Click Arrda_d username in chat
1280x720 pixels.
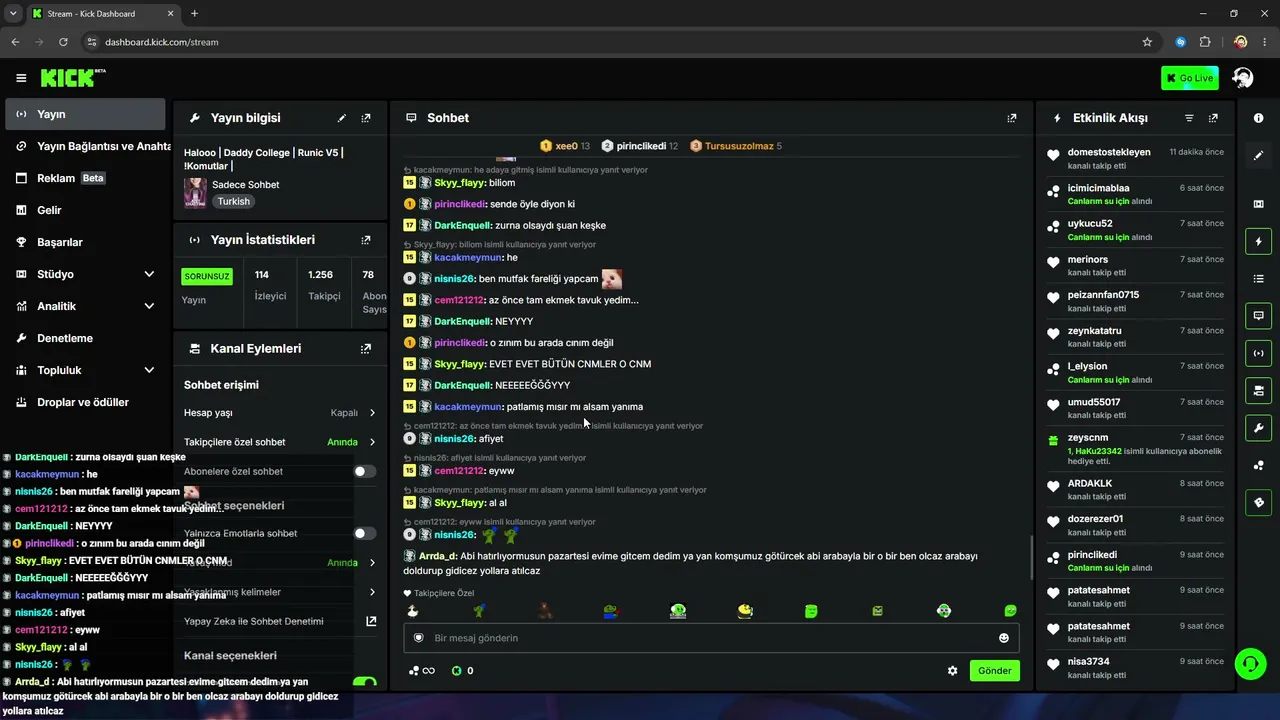pos(438,556)
